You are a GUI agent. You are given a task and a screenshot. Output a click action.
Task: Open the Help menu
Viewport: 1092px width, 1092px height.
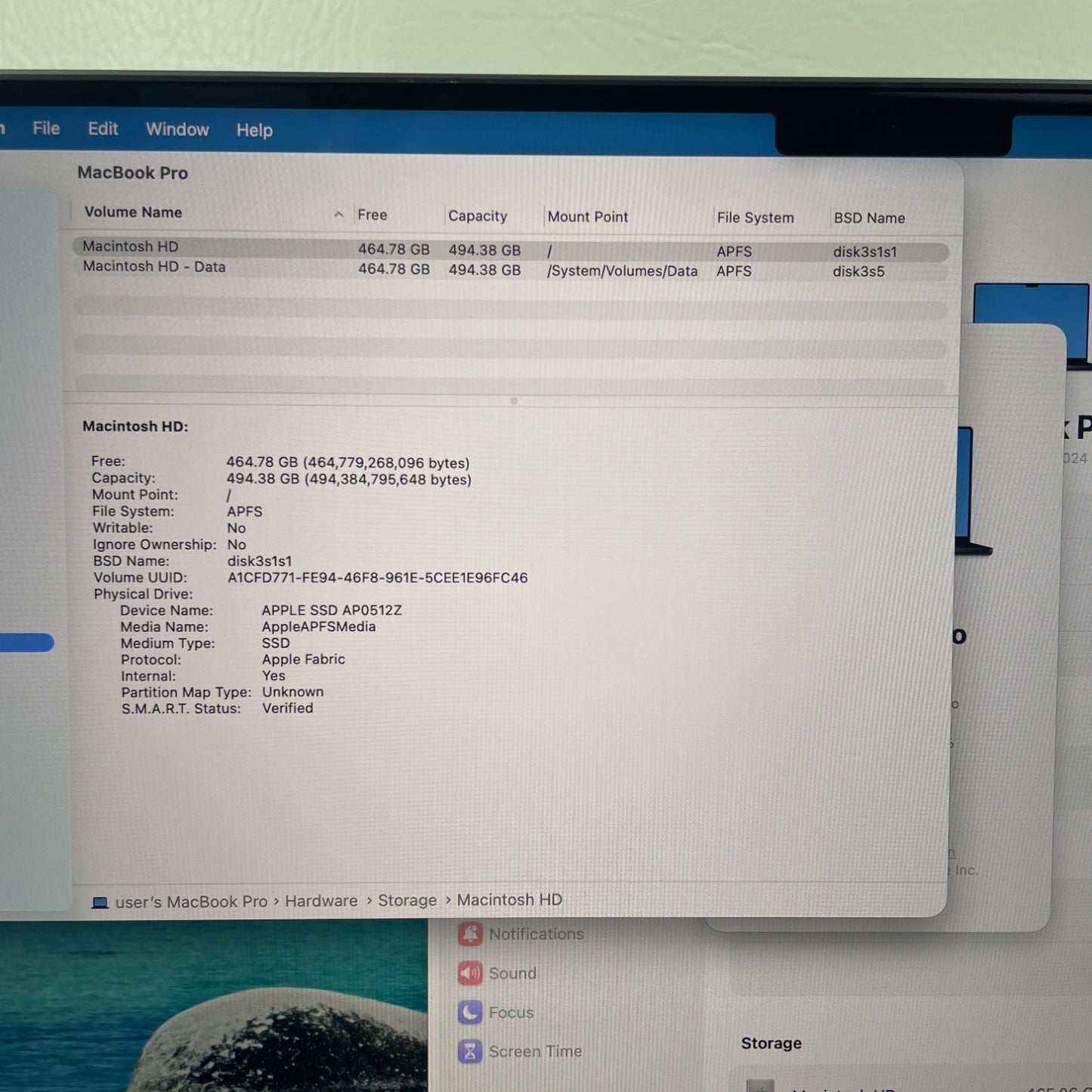[255, 131]
